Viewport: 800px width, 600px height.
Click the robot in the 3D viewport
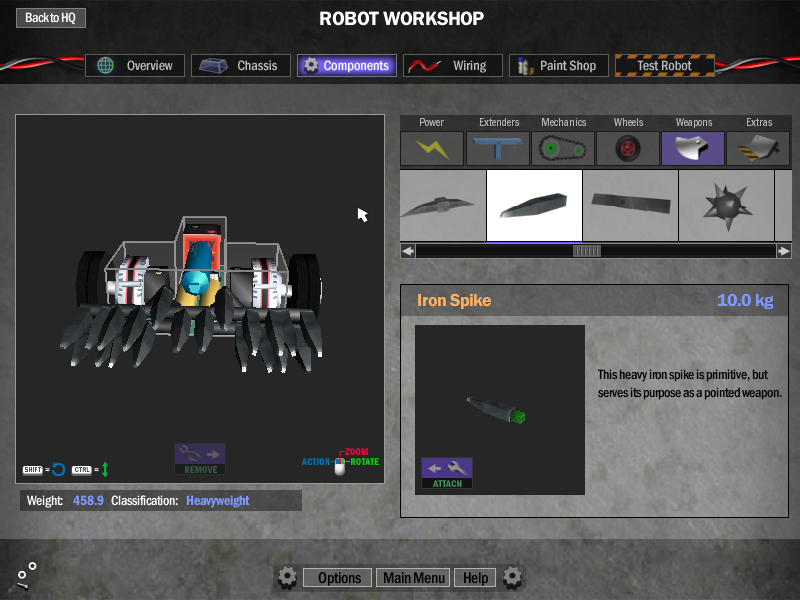[191, 293]
